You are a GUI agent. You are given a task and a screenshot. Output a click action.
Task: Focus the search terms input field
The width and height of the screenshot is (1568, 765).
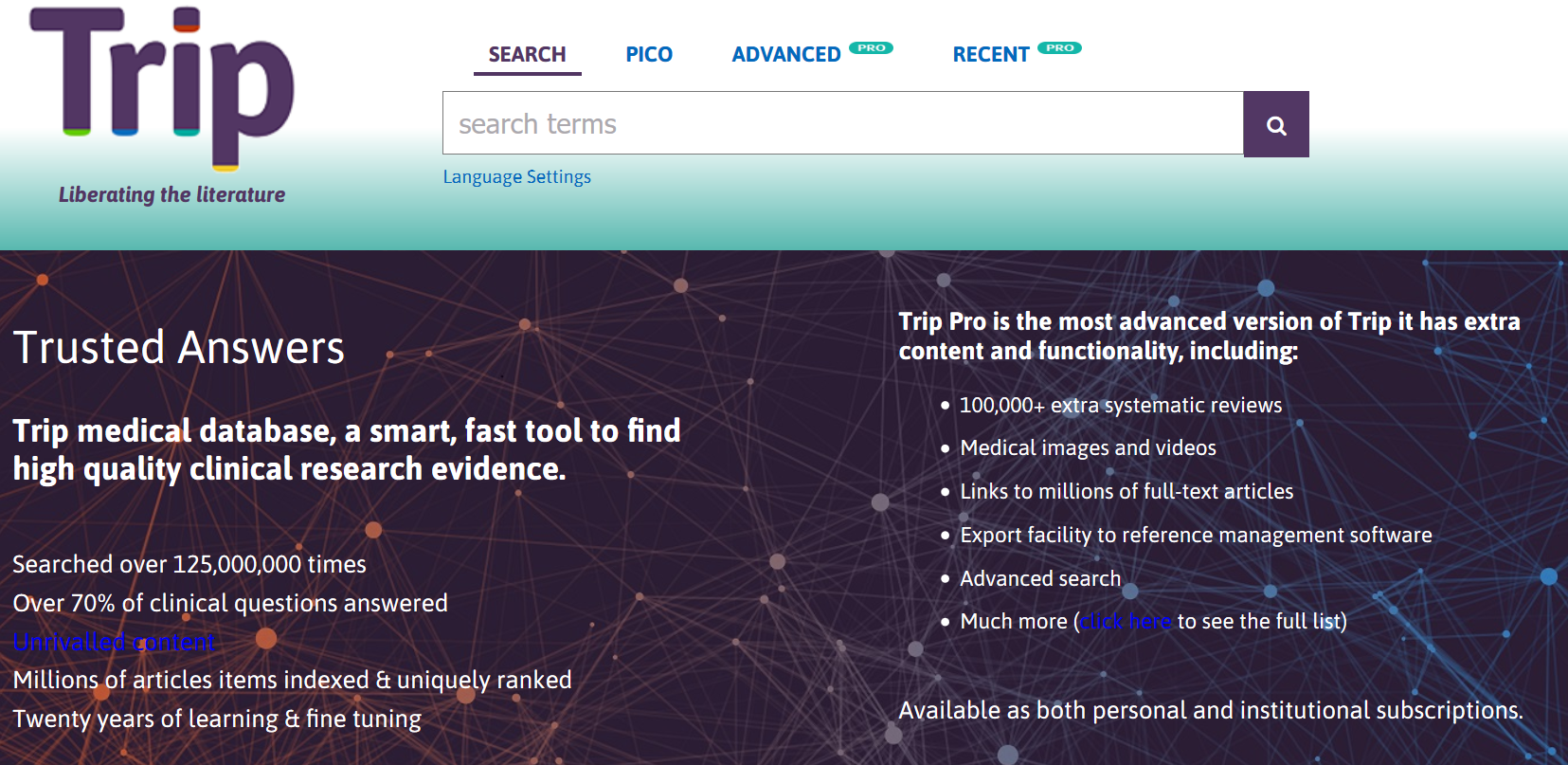(843, 123)
